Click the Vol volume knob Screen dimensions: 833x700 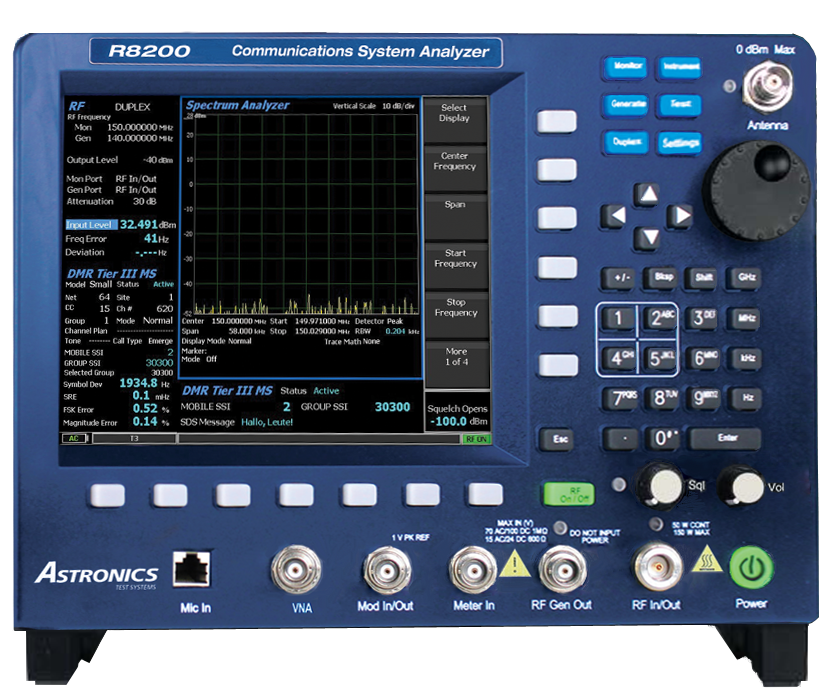click(x=746, y=488)
